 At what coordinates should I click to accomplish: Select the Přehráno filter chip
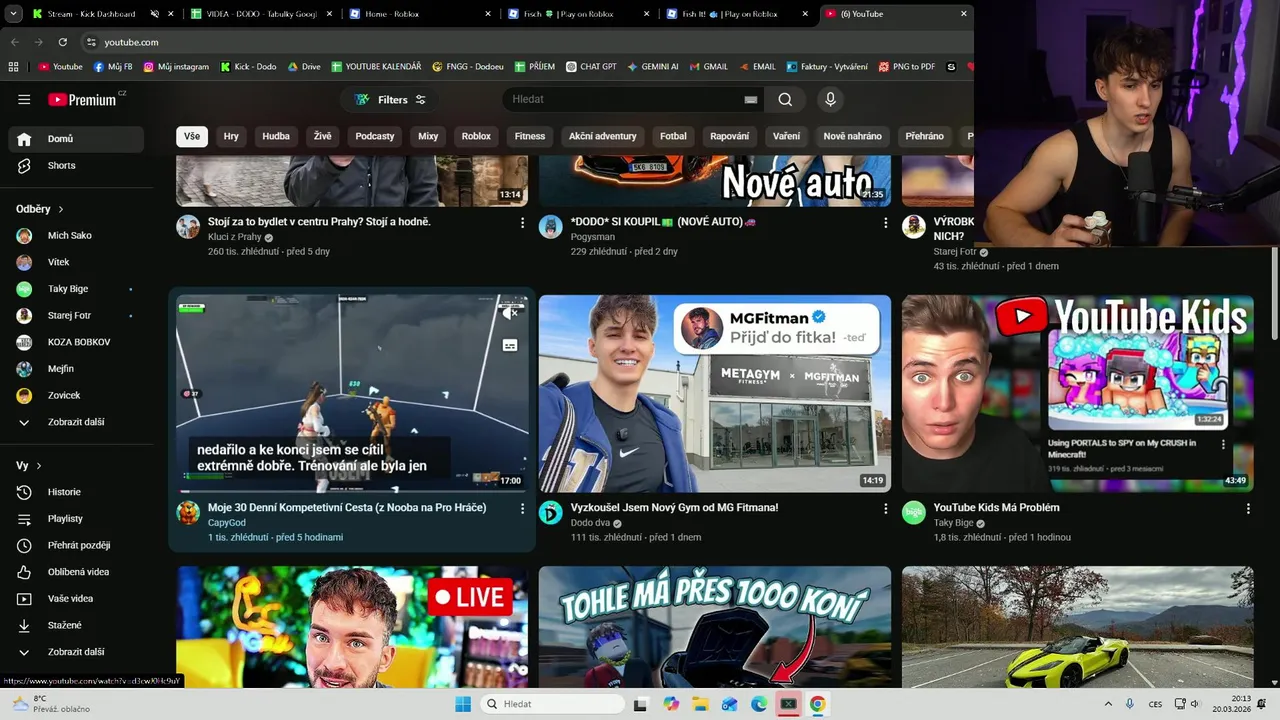click(924, 136)
